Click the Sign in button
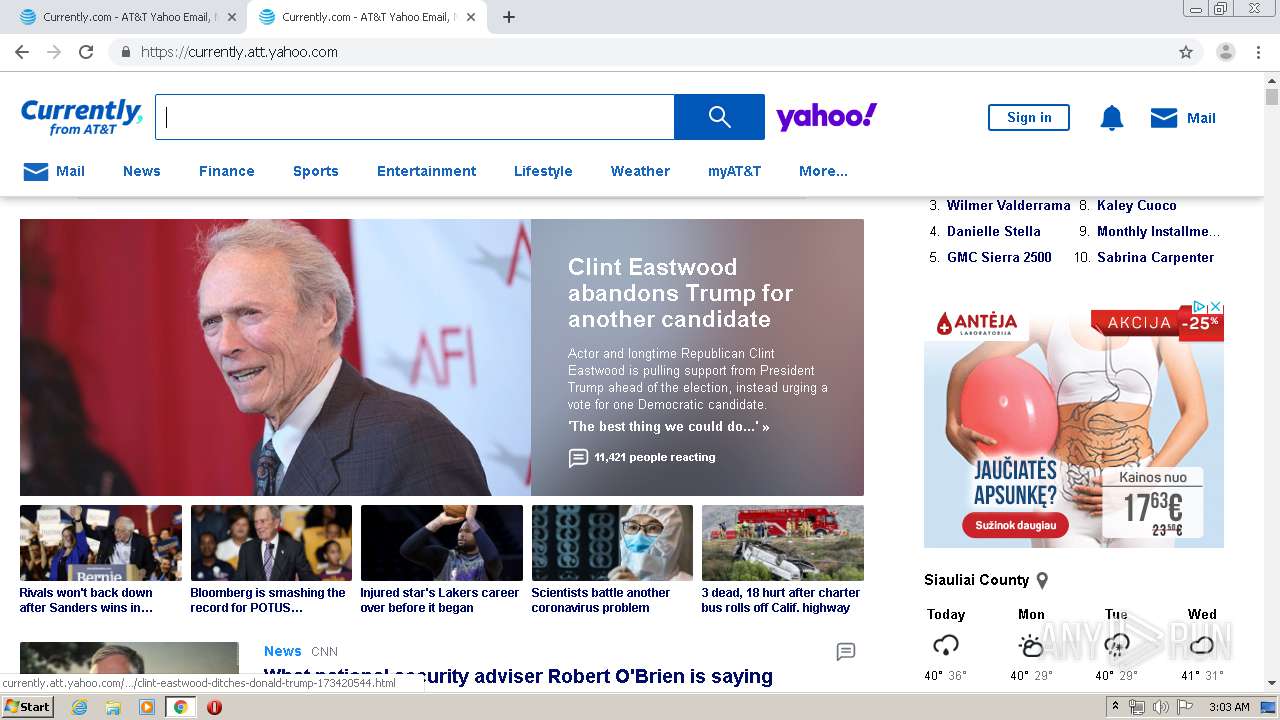The height and width of the screenshot is (720, 1280). 1029,117
